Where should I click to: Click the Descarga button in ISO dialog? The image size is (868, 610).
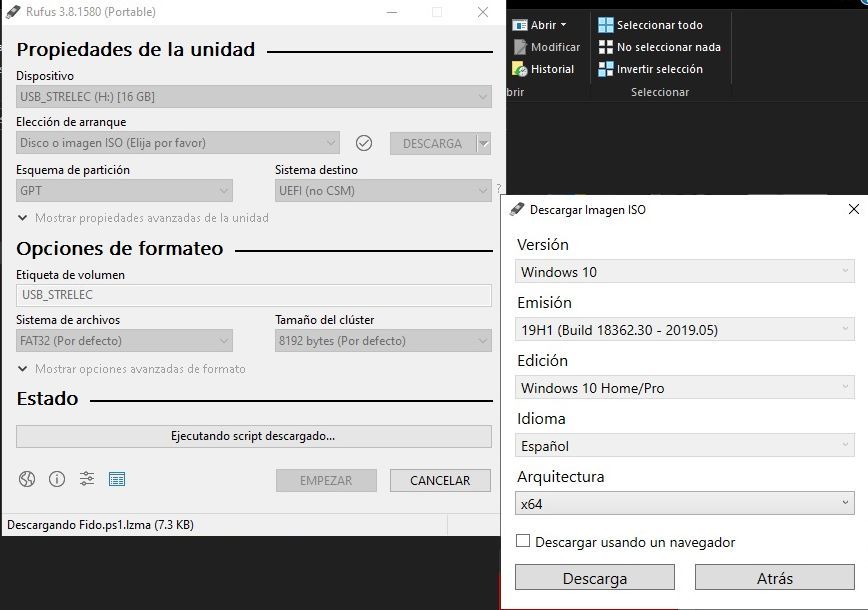click(595, 578)
